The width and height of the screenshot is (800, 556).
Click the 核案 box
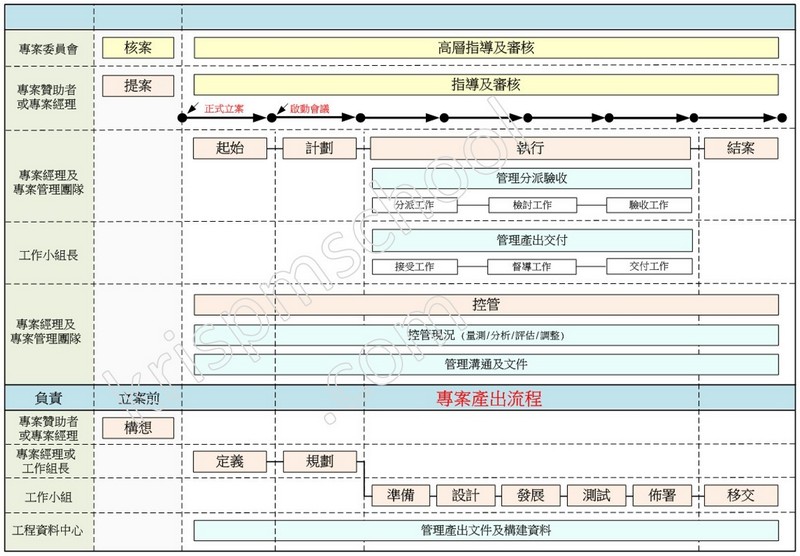[137, 48]
